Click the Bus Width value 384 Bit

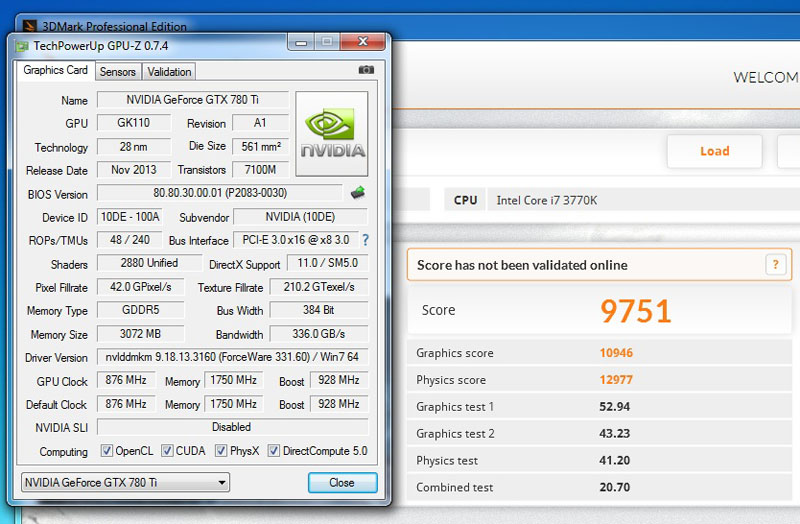pyautogui.click(x=319, y=310)
